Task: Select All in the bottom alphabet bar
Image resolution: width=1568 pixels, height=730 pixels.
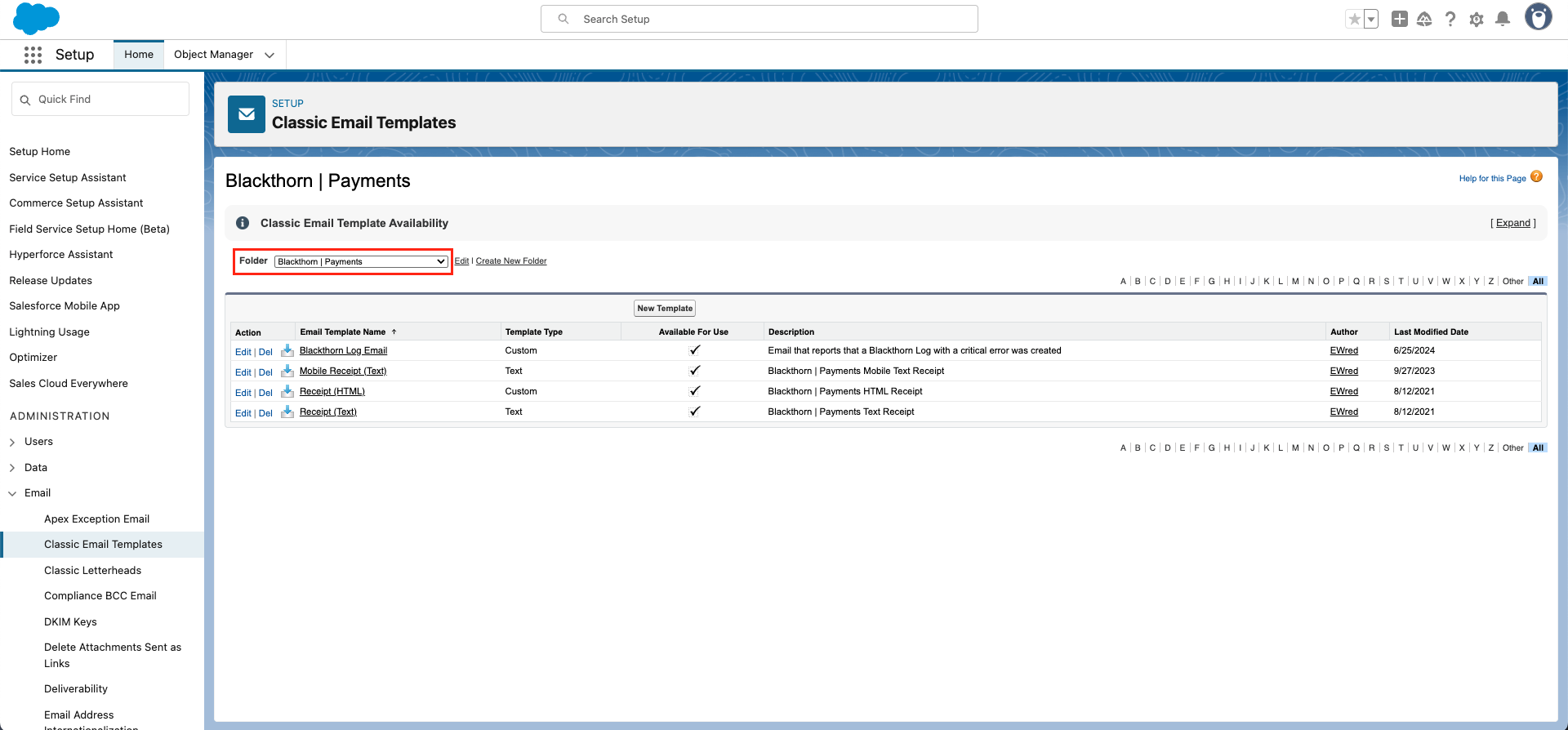Action: (x=1538, y=447)
